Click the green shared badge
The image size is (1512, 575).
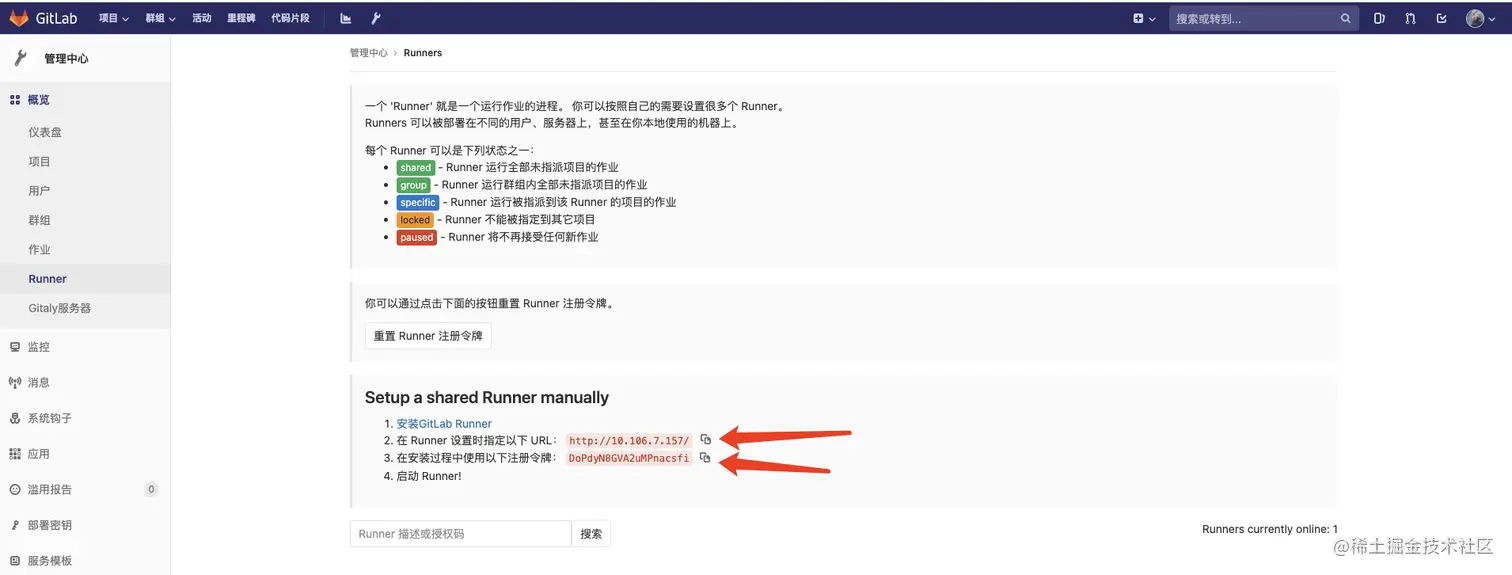click(x=415, y=168)
